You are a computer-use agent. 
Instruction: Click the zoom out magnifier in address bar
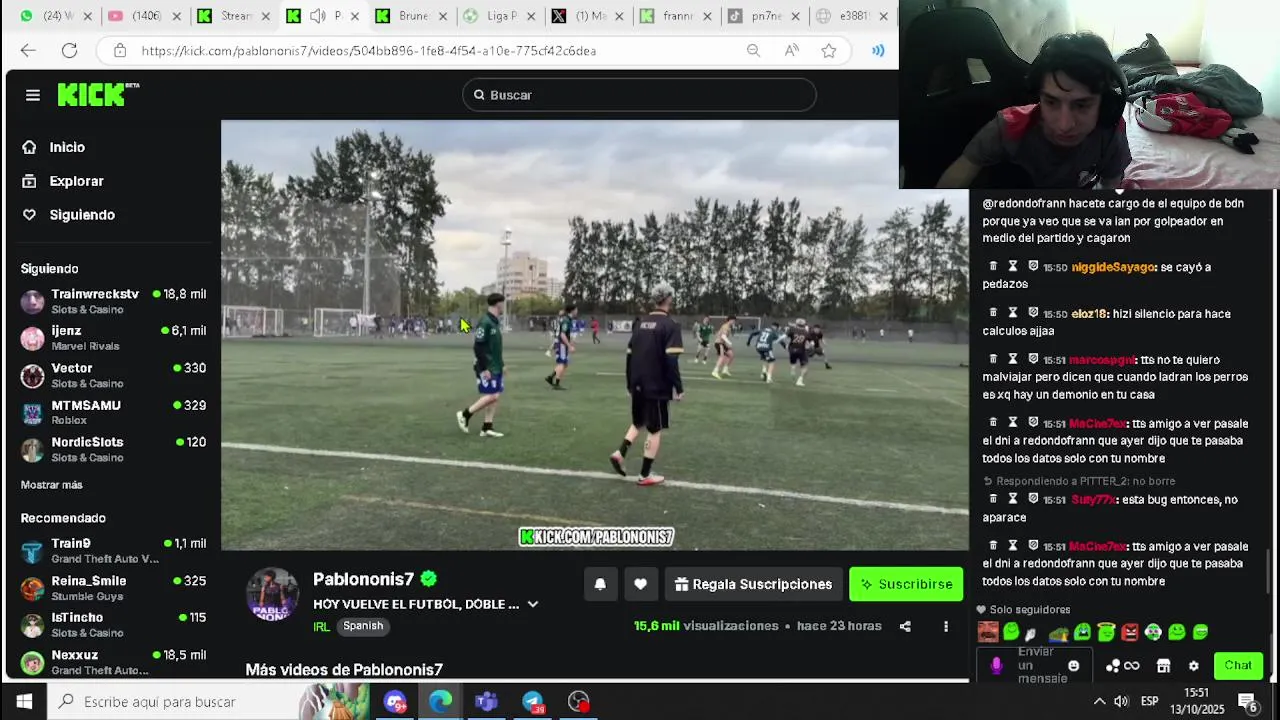754,51
